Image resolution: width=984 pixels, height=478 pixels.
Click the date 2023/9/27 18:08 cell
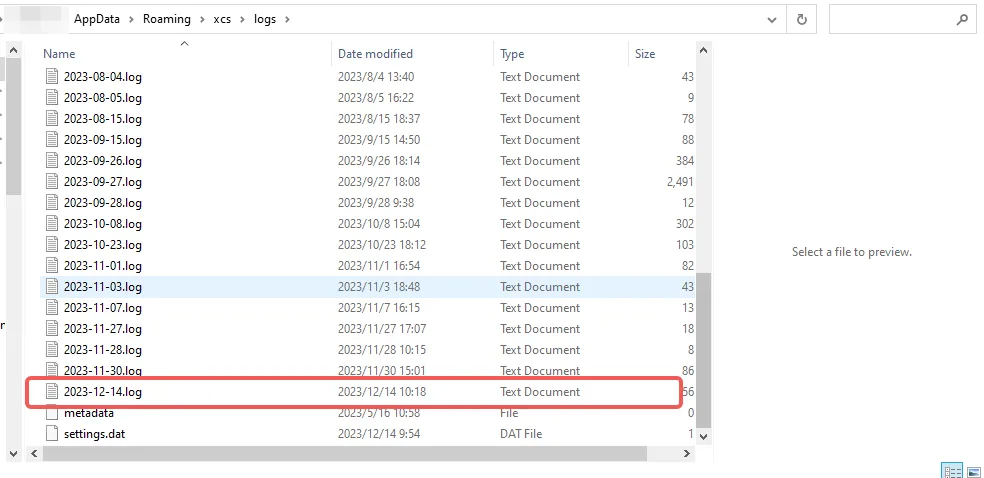click(378, 182)
